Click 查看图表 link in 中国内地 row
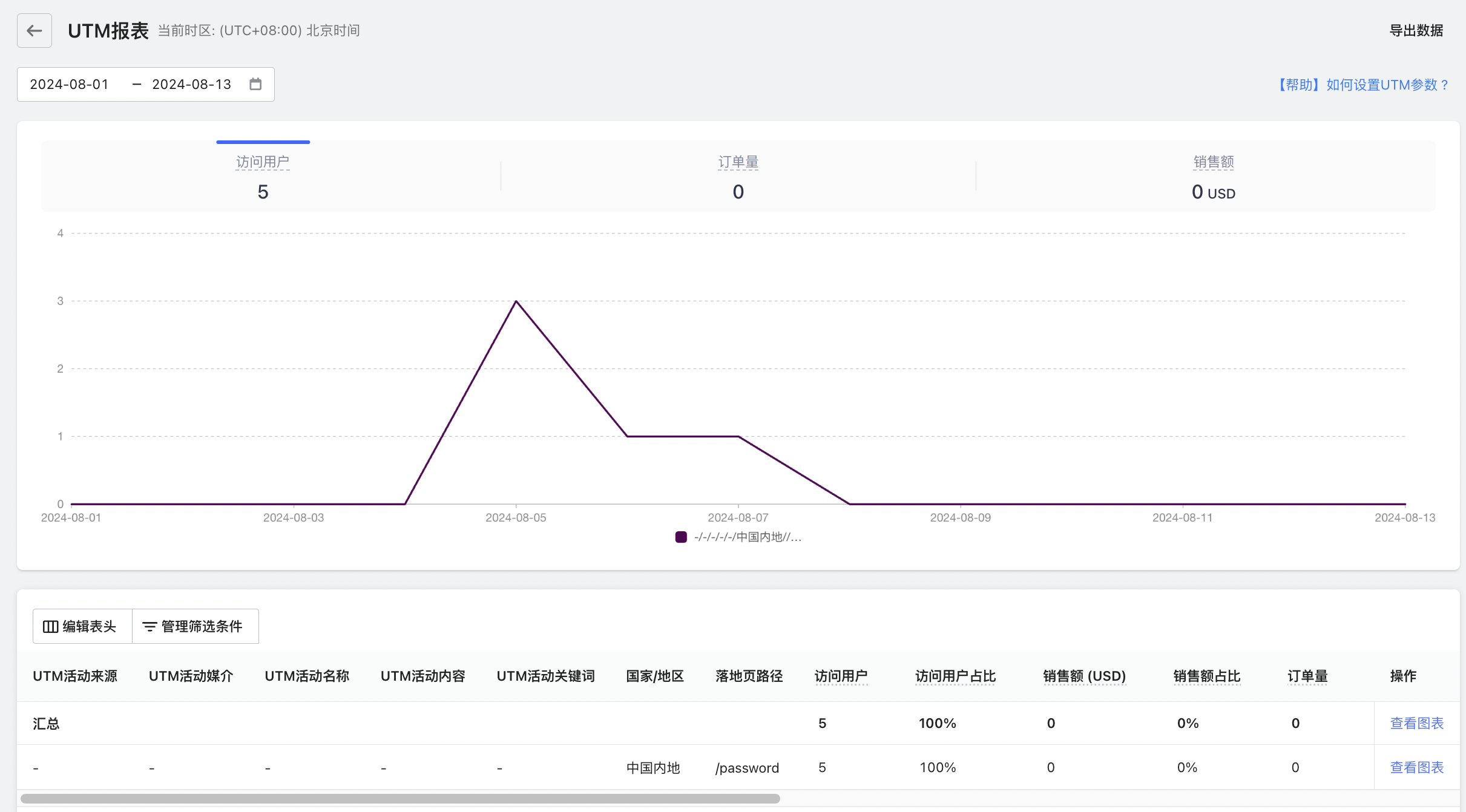Image resolution: width=1466 pixels, height=812 pixels. tap(1416, 767)
